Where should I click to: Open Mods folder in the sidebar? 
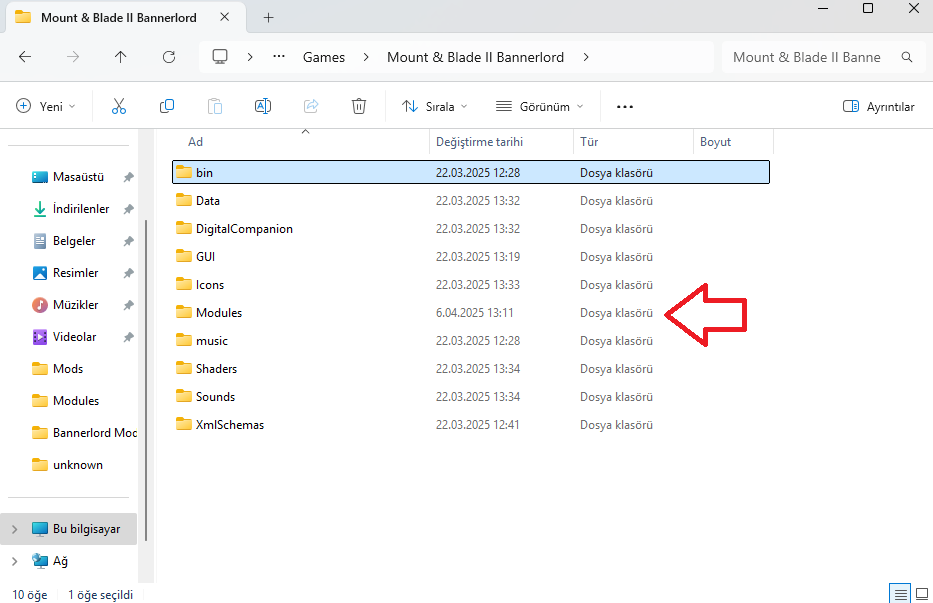68,369
